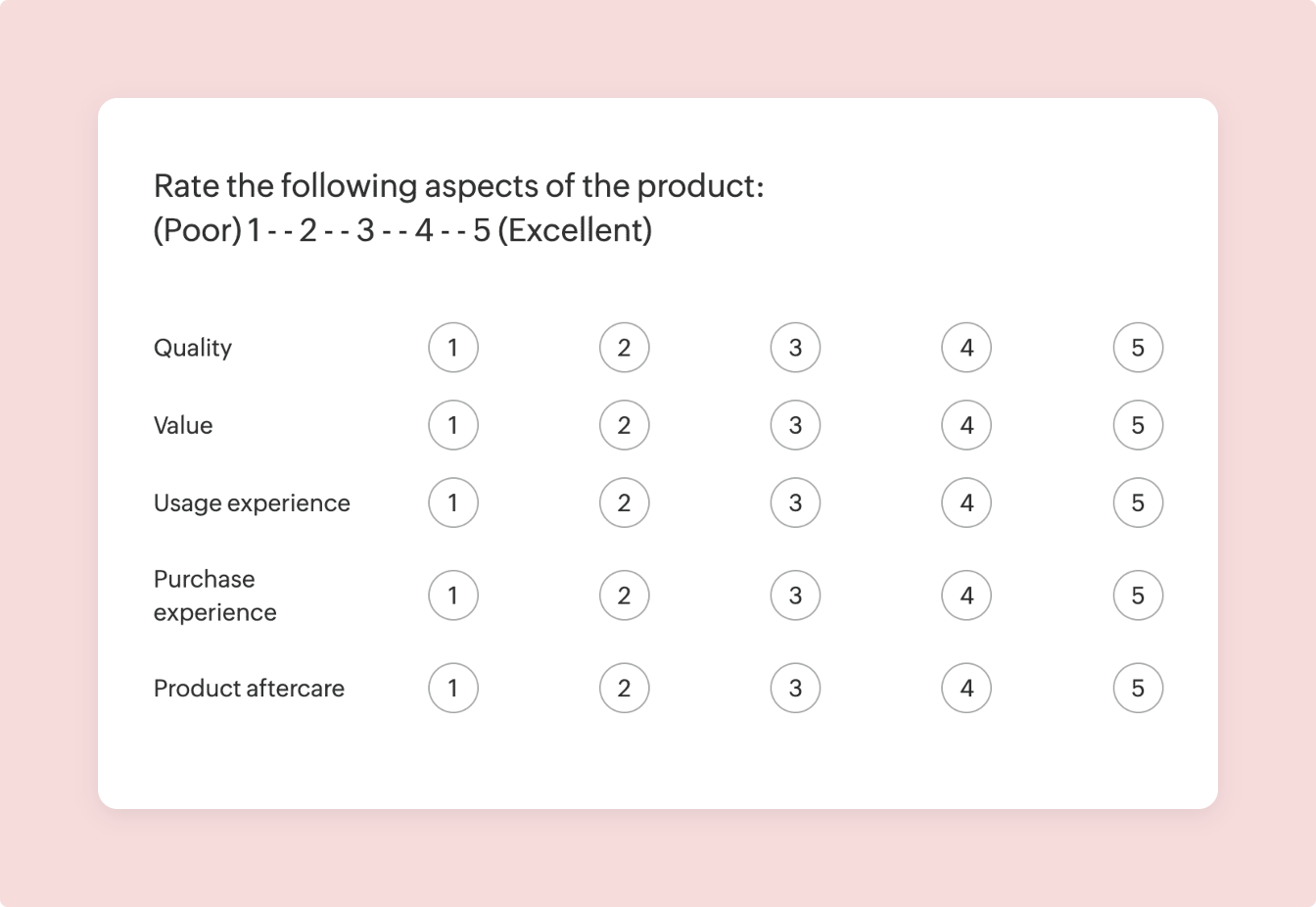Choose 3 for Quality row

coord(795,348)
